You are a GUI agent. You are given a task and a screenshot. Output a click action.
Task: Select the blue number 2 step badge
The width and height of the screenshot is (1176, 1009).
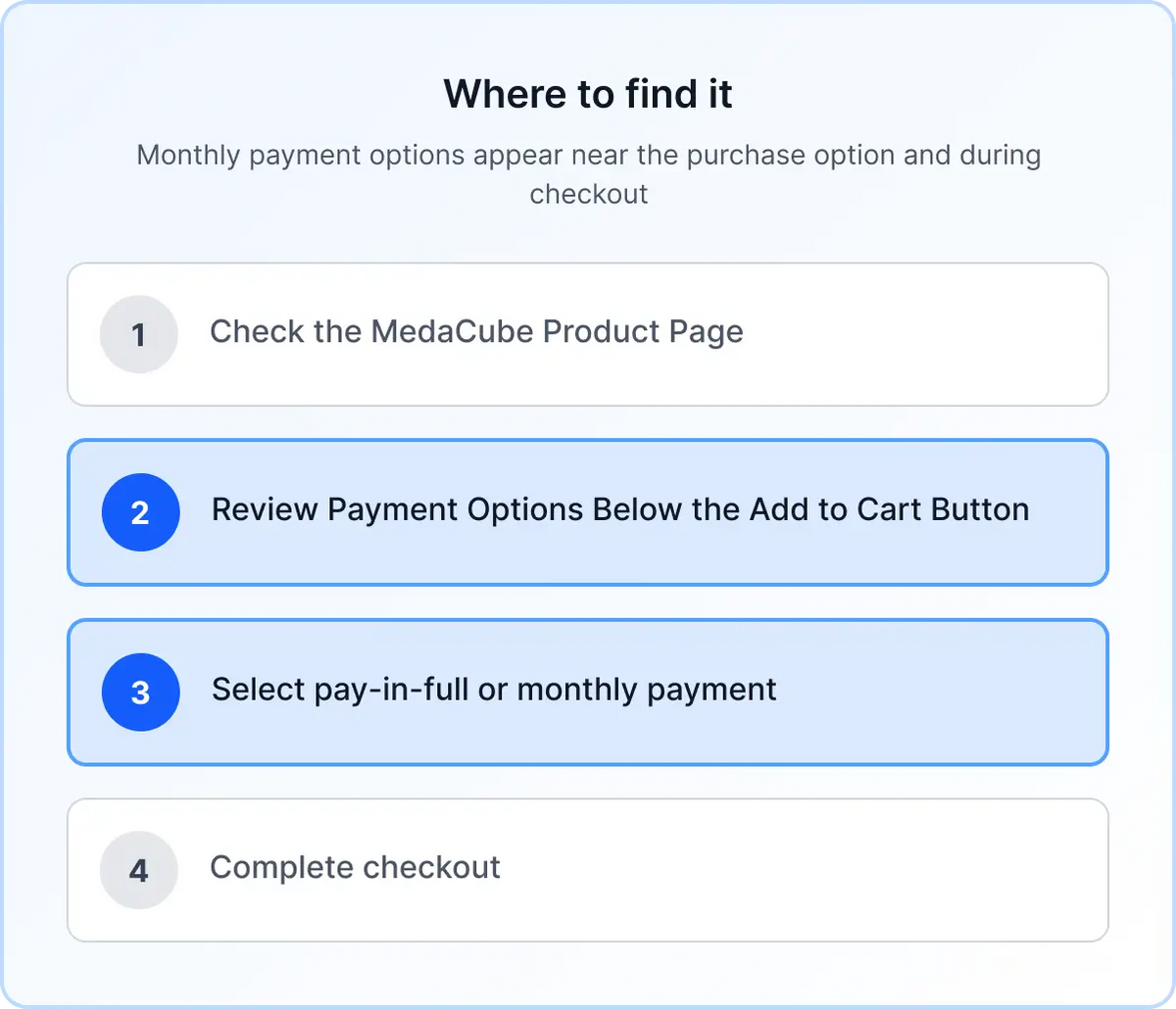coord(140,512)
